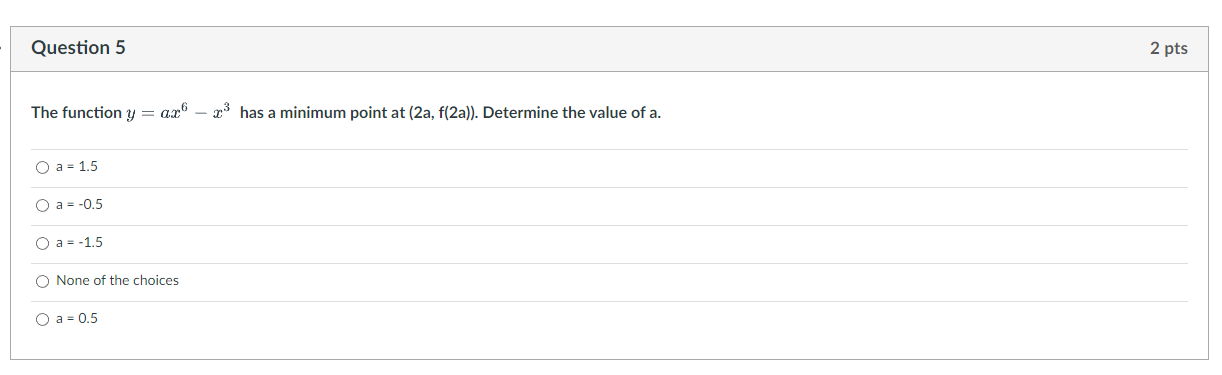Tick the a = 0.5 radio circle

point(42,319)
